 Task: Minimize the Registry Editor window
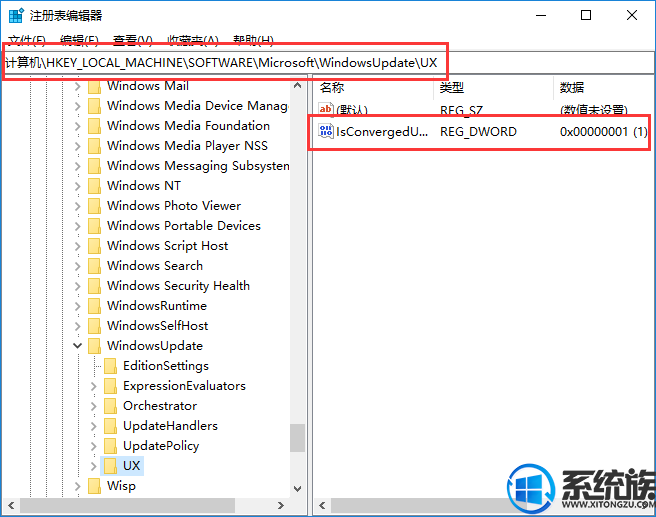541,15
